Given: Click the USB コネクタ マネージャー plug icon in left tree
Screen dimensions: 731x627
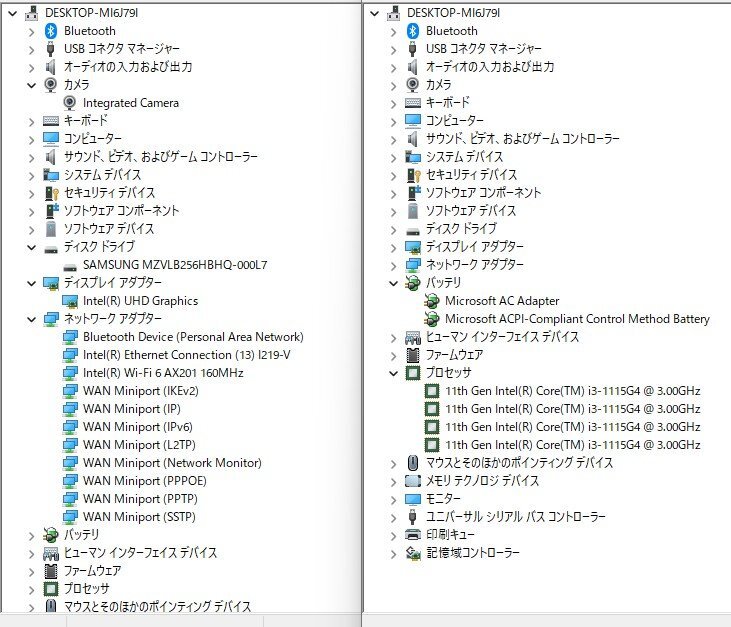Looking at the screenshot, I should (50, 49).
